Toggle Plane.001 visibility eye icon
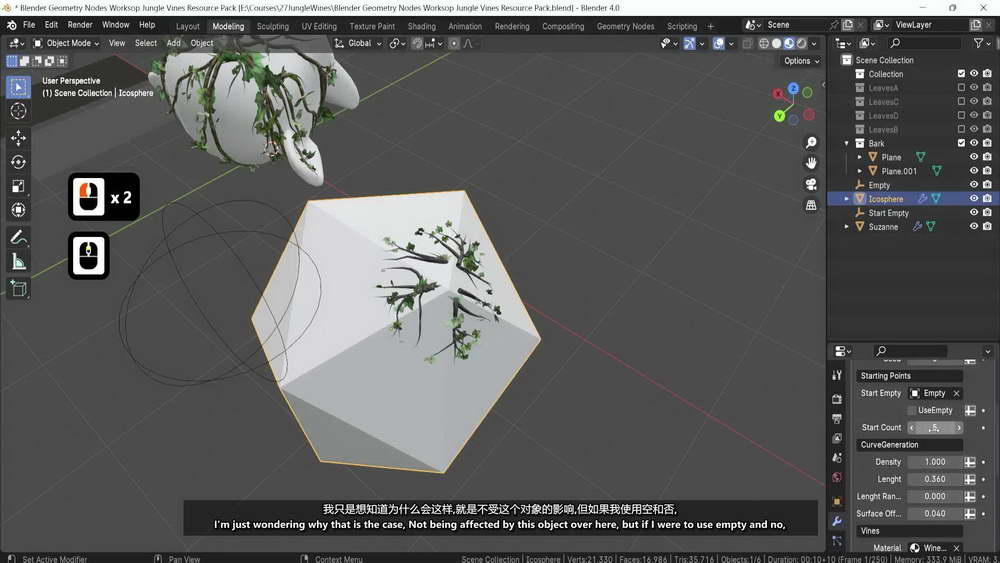 [x=974, y=171]
